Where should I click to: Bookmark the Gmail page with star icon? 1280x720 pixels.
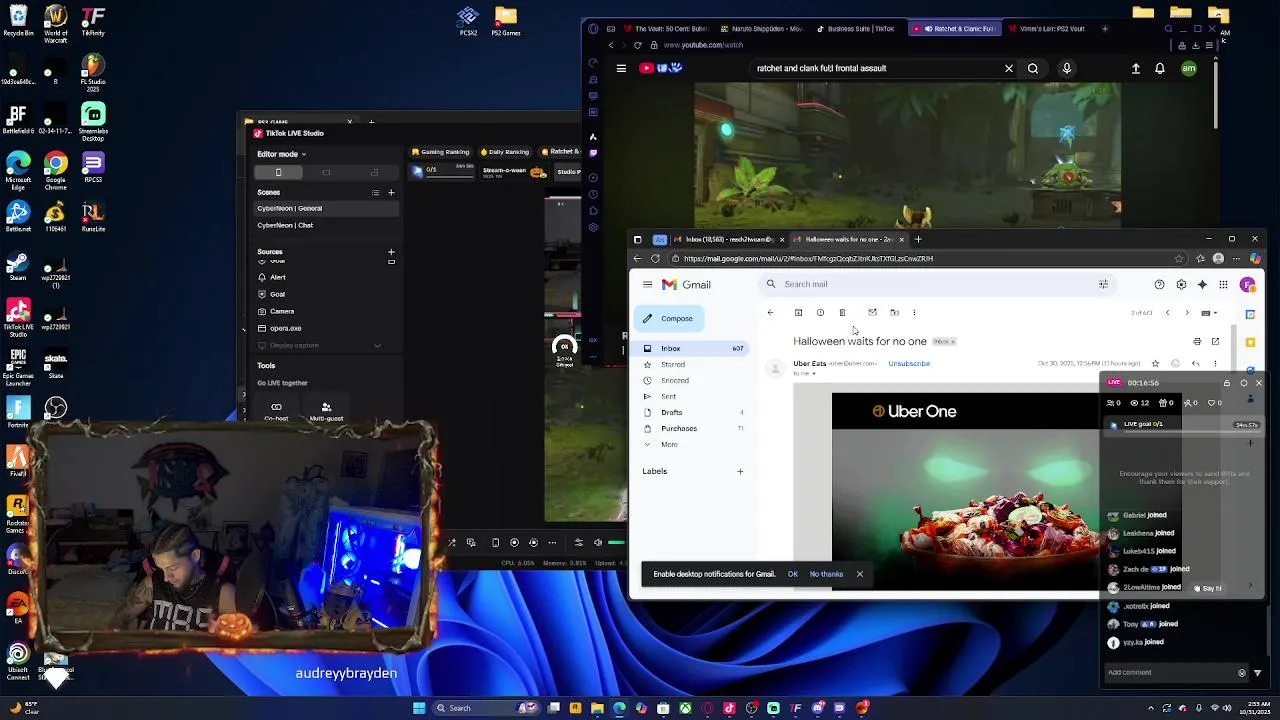coord(1179,259)
